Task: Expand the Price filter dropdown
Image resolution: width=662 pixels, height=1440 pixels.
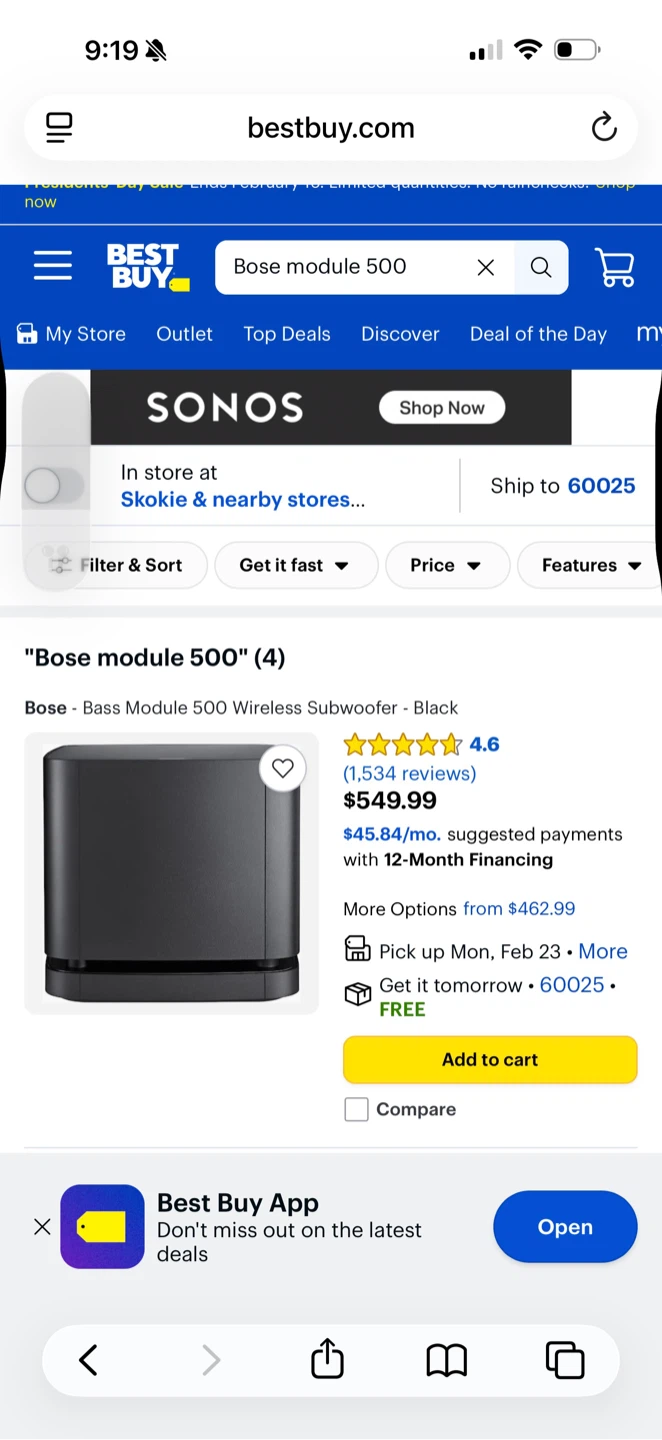Action: pos(446,565)
